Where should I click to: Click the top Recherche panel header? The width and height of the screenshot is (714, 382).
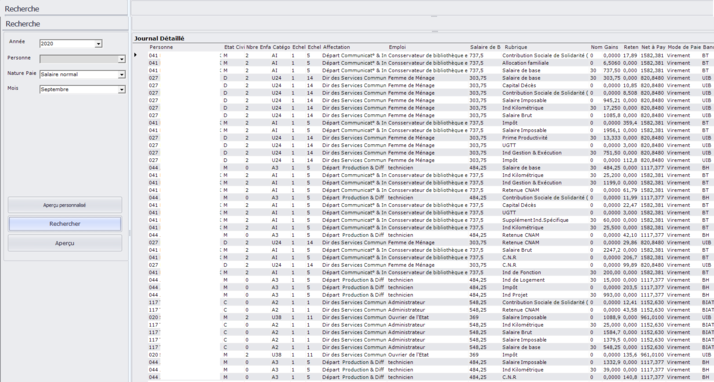click(x=22, y=9)
